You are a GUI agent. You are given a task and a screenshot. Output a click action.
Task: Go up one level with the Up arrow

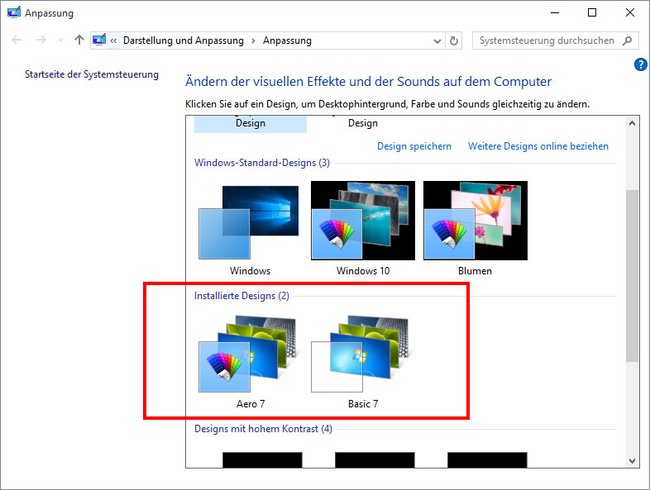pos(79,40)
